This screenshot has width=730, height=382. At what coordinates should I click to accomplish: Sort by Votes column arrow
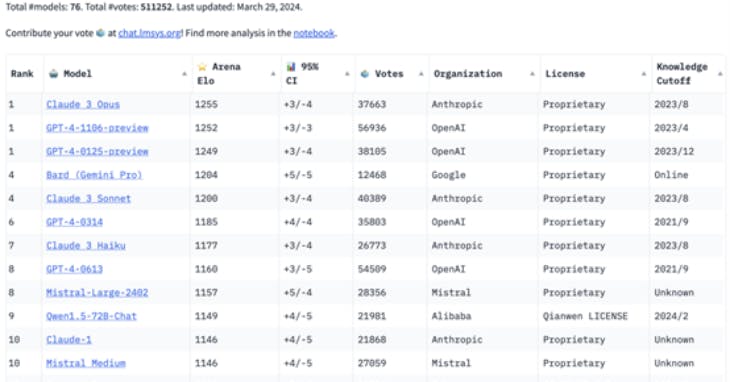[421, 74]
